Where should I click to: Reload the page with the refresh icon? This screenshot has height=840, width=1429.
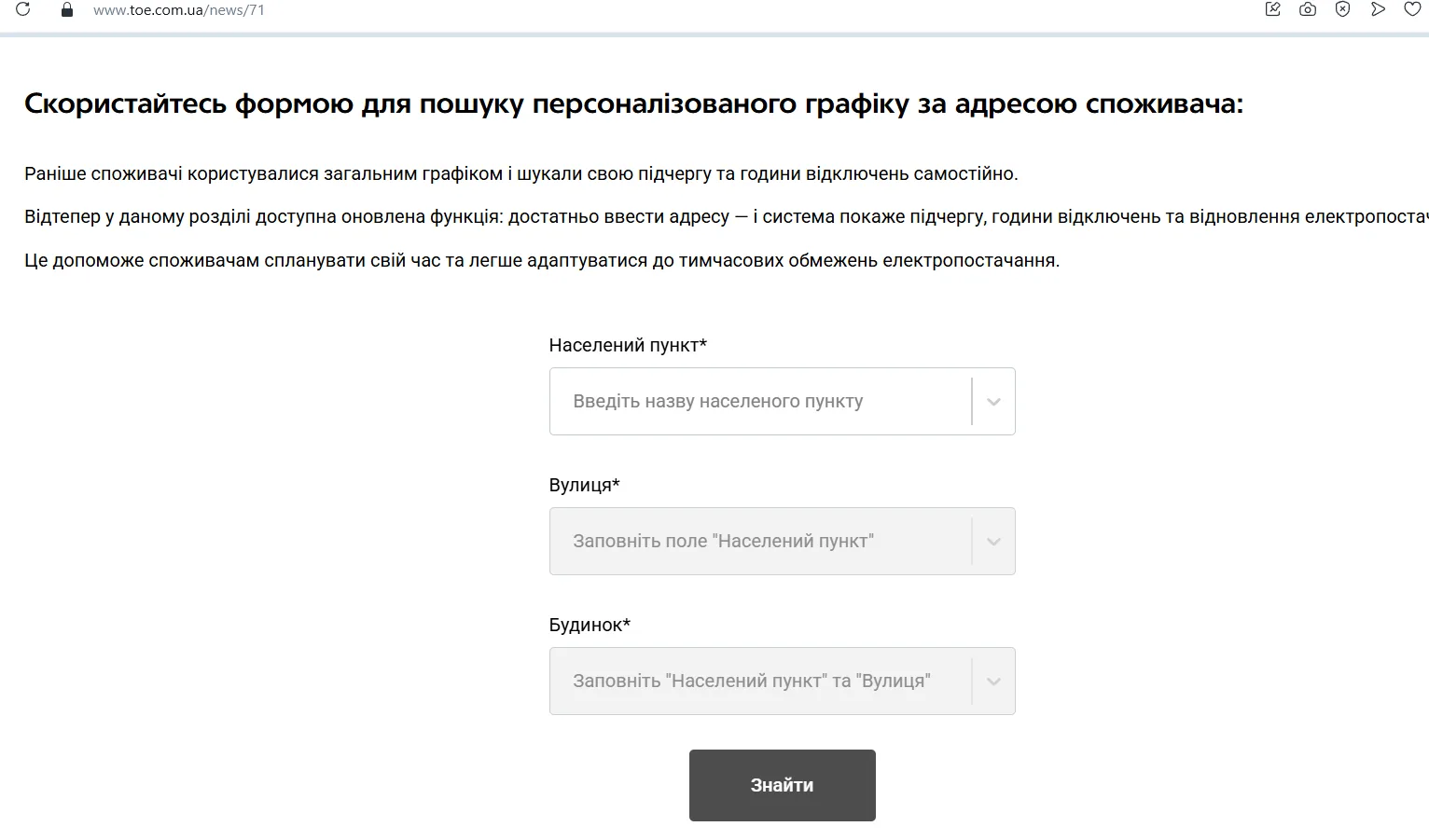coord(23,9)
